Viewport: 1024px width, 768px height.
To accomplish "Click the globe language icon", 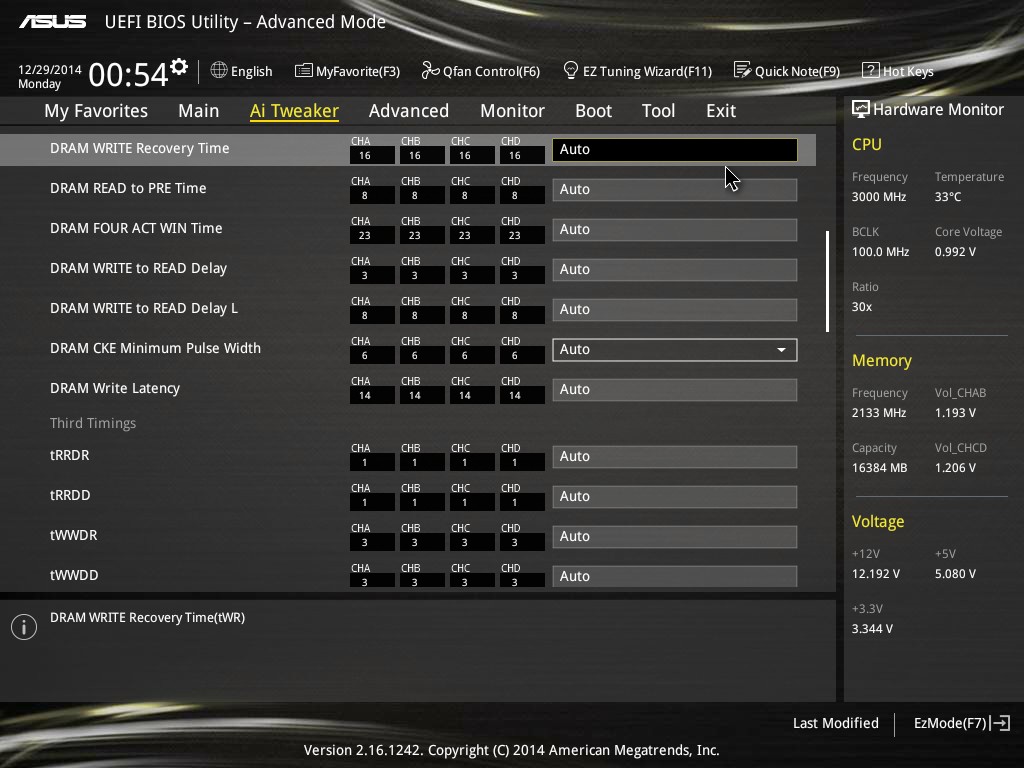I will pos(219,70).
